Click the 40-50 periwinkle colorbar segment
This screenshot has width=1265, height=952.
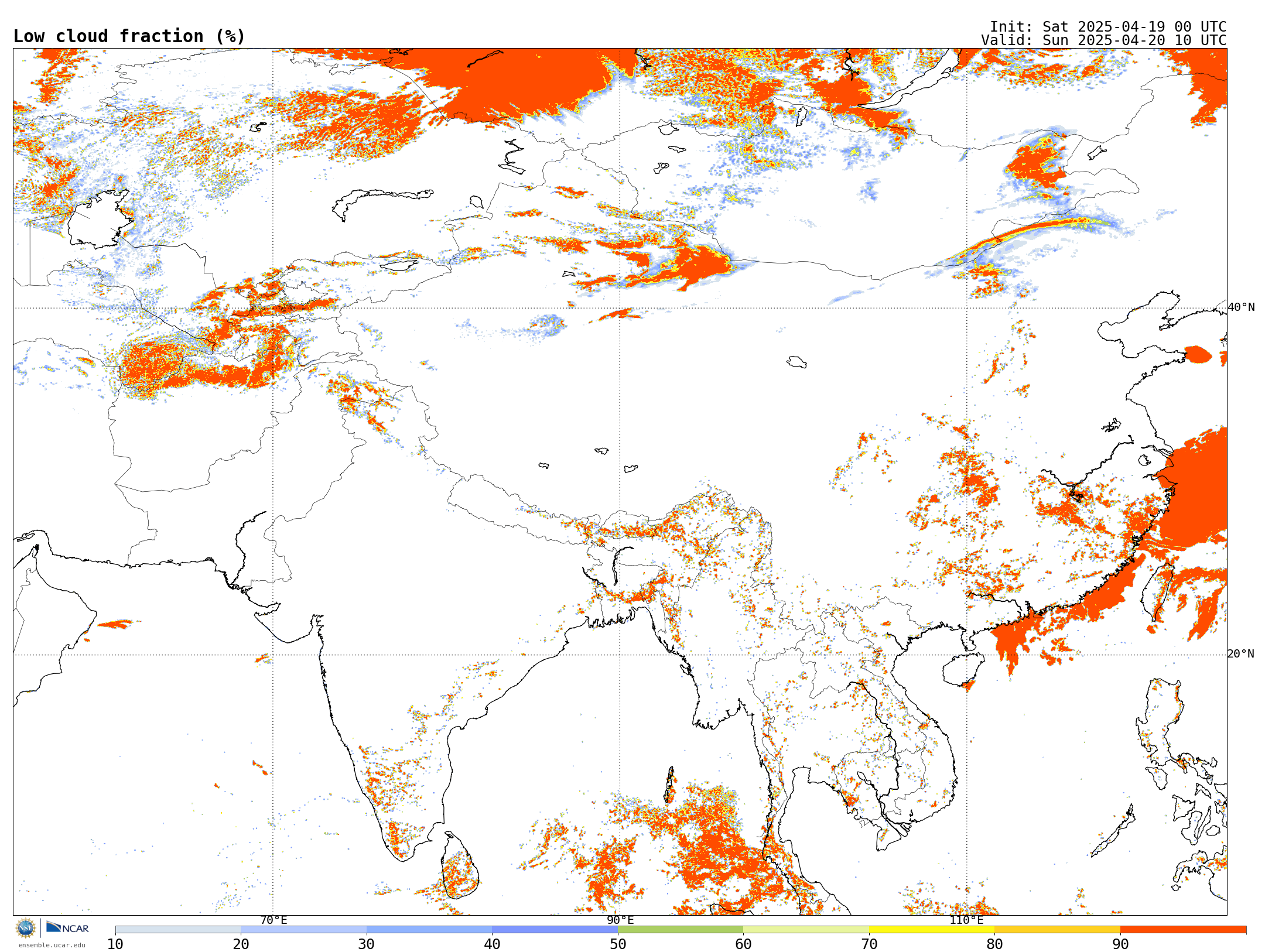(555, 930)
